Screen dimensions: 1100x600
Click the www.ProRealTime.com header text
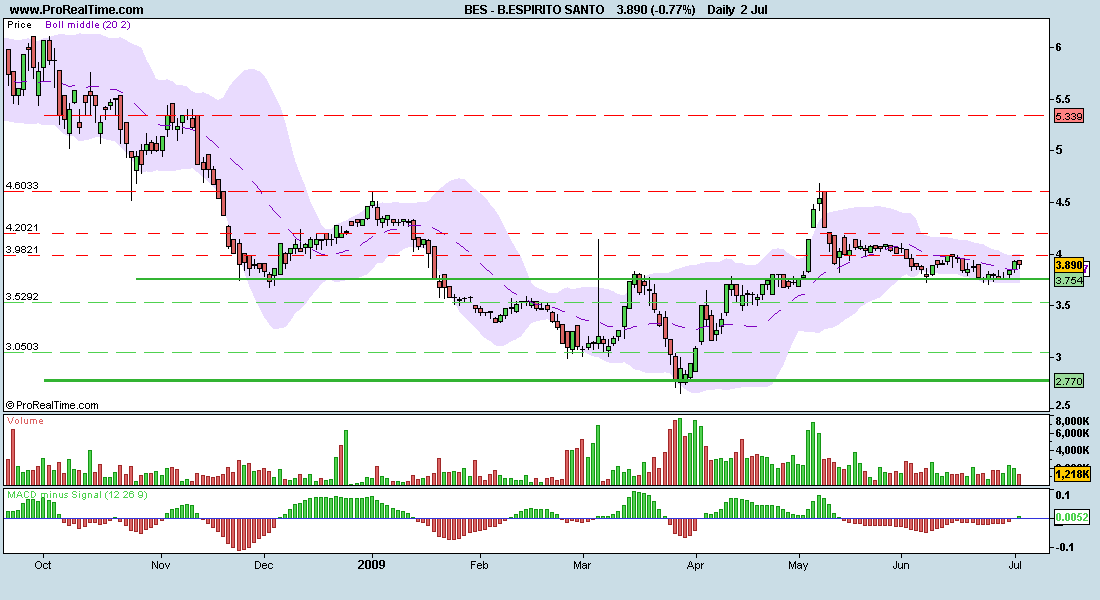[77, 10]
